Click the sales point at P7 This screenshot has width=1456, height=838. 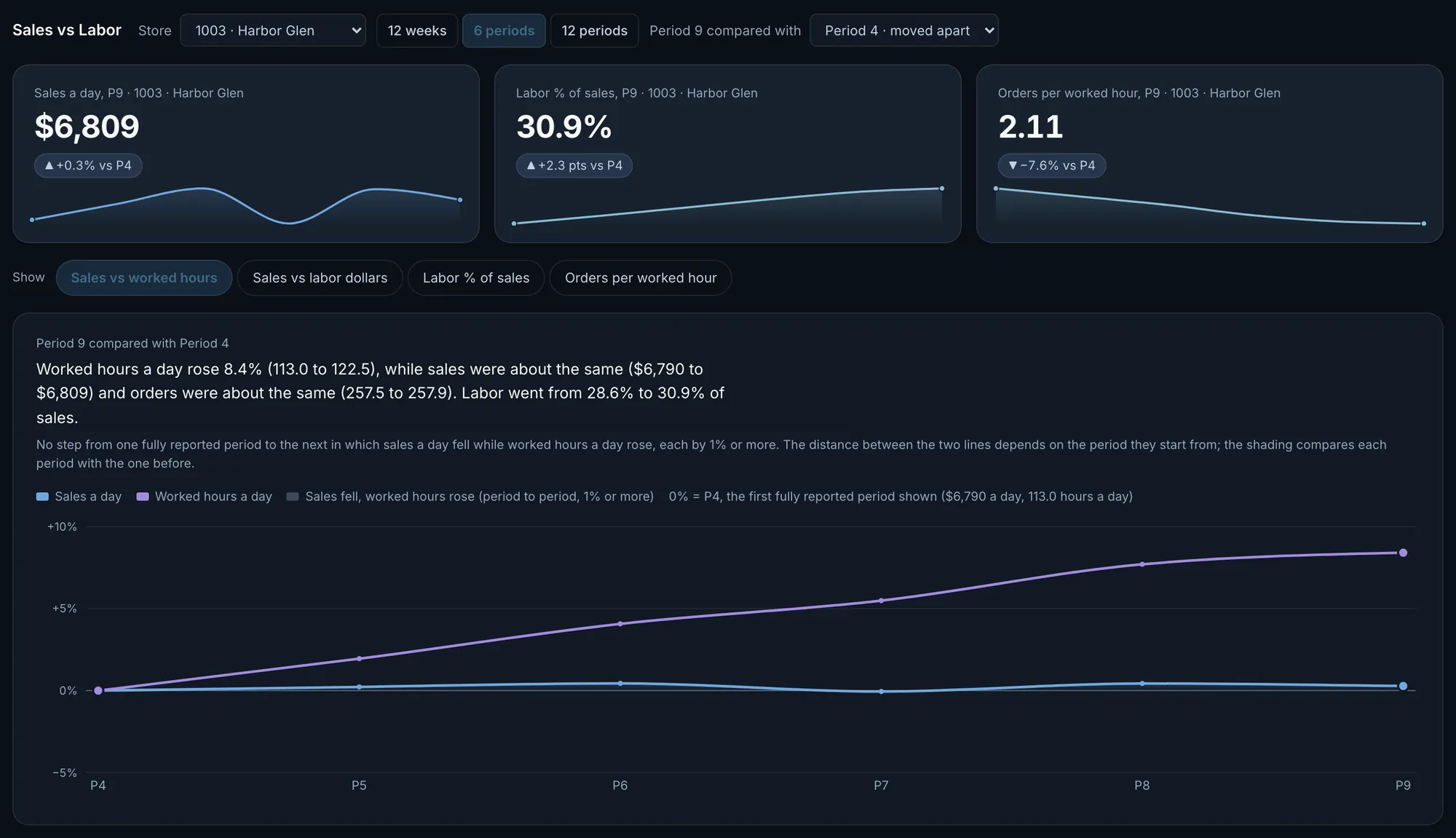click(x=881, y=692)
